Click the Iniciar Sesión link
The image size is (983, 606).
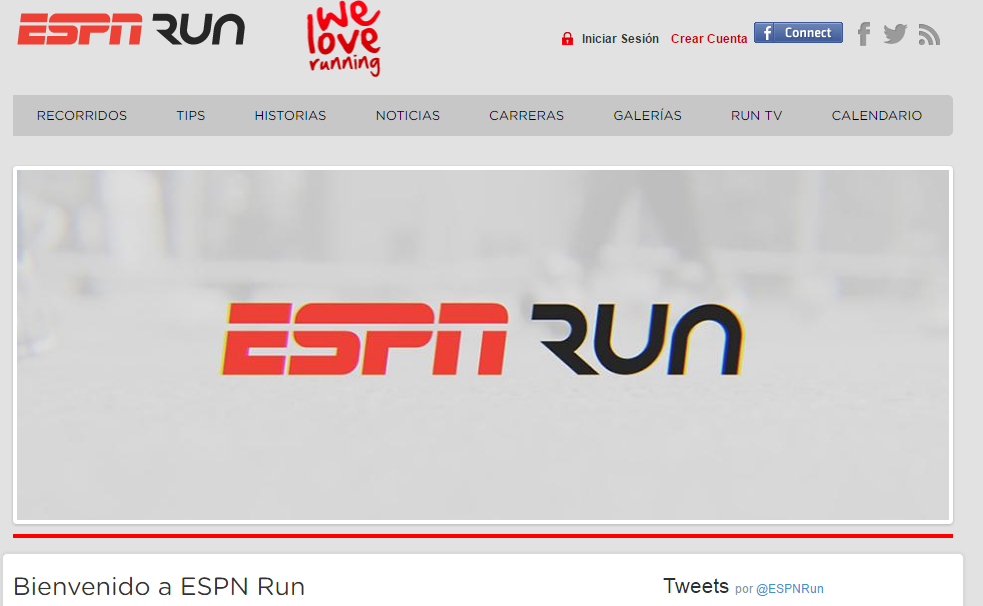click(620, 39)
